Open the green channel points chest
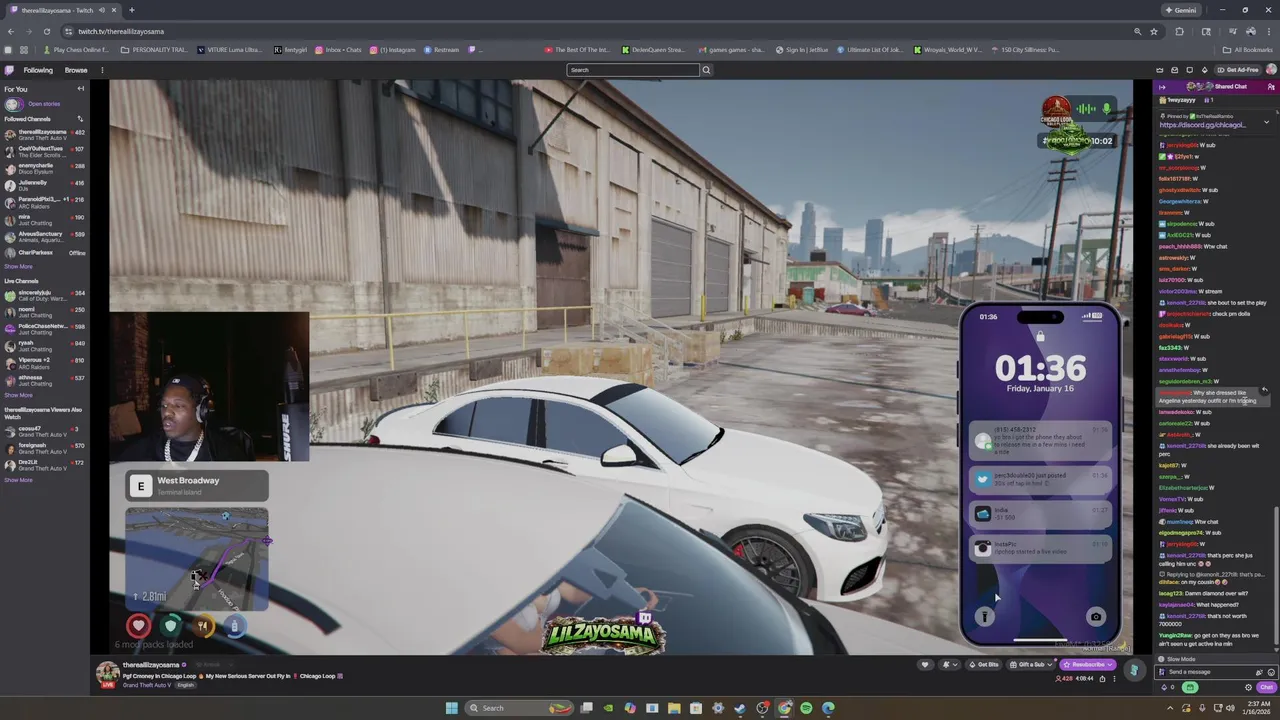Screen dimensions: 1280x720 tap(1190, 688)
